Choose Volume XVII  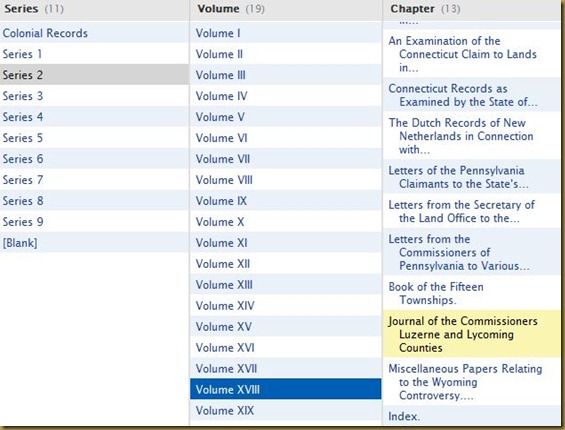click(x=285, y=368)
